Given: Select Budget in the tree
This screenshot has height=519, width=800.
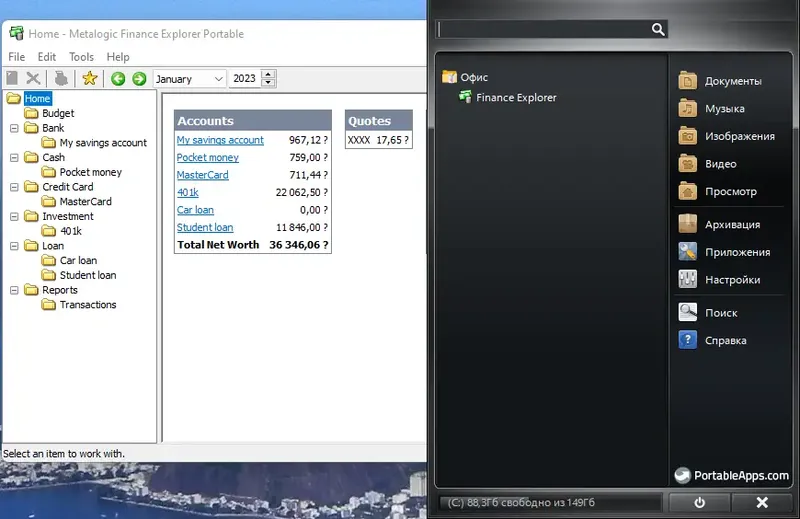Looking at the screenshot, I should point(58,113).
